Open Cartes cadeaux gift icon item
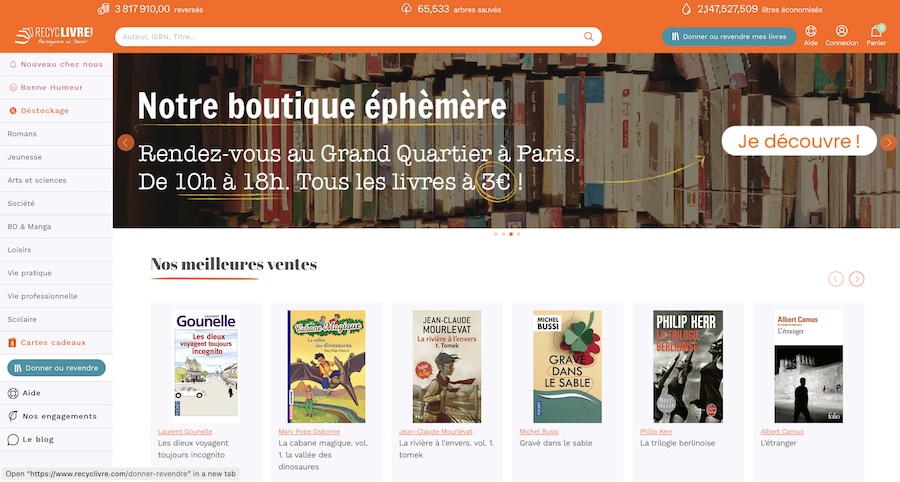 (56, 343)
